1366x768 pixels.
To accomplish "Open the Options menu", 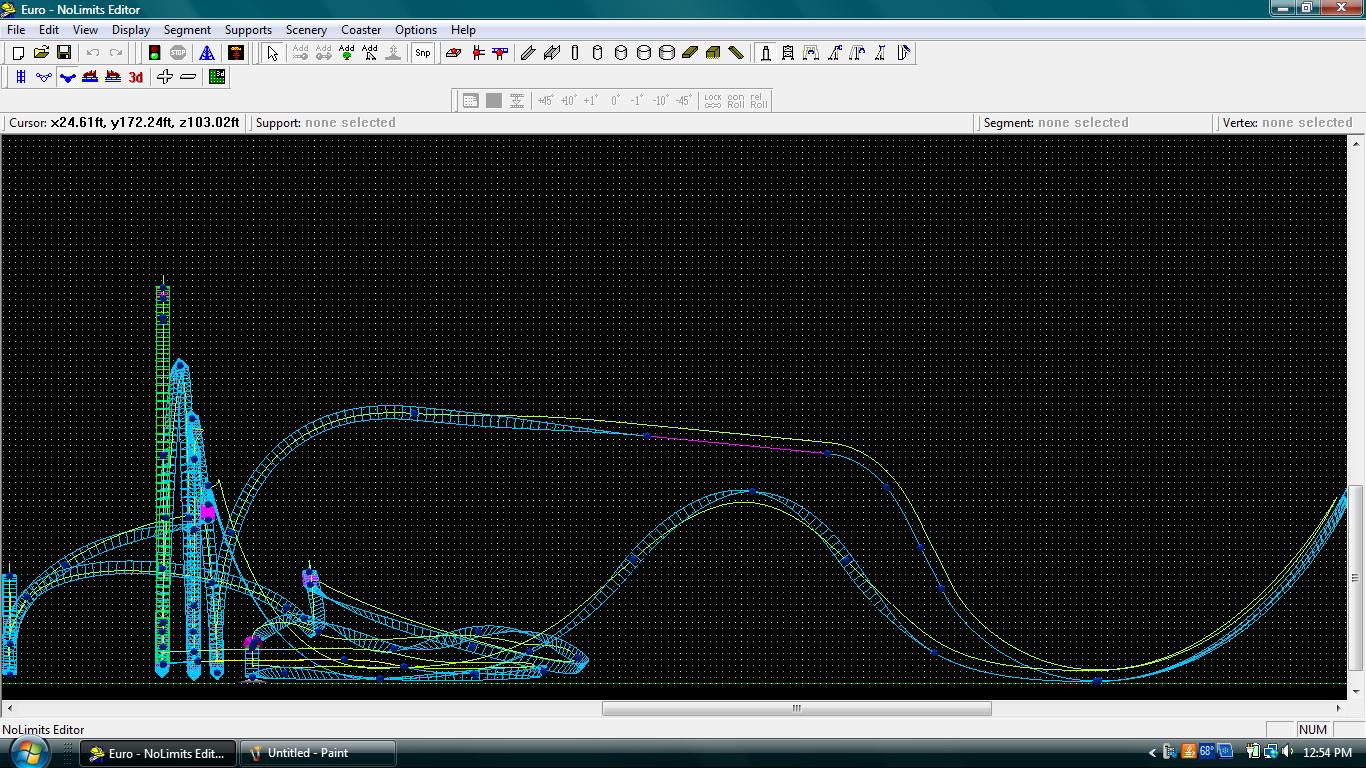I will (416, 30).
